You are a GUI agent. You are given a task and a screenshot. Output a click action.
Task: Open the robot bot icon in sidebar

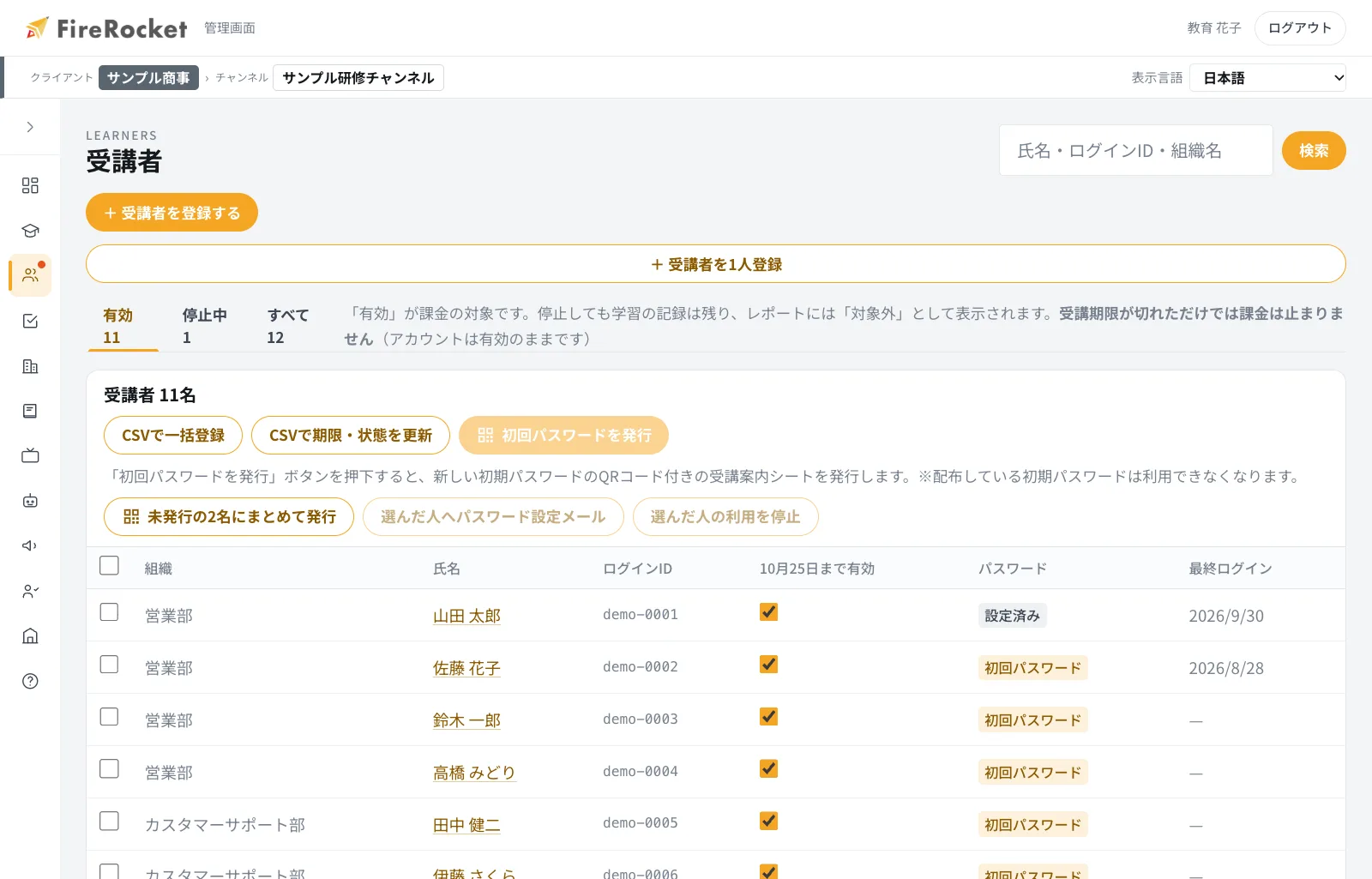coord(30,501)
